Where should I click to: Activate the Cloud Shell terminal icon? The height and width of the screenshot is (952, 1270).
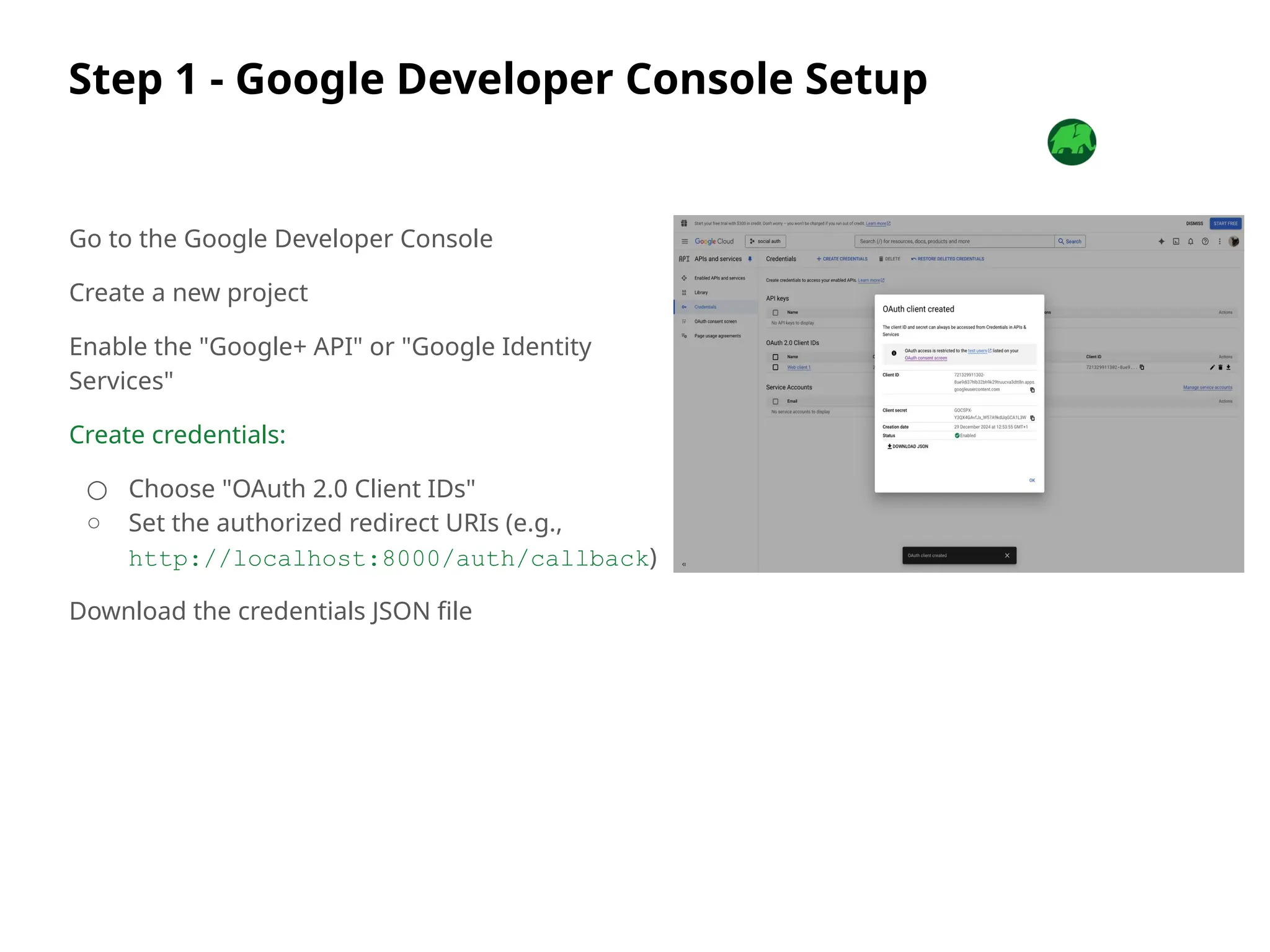click(x=1176, y=241)
